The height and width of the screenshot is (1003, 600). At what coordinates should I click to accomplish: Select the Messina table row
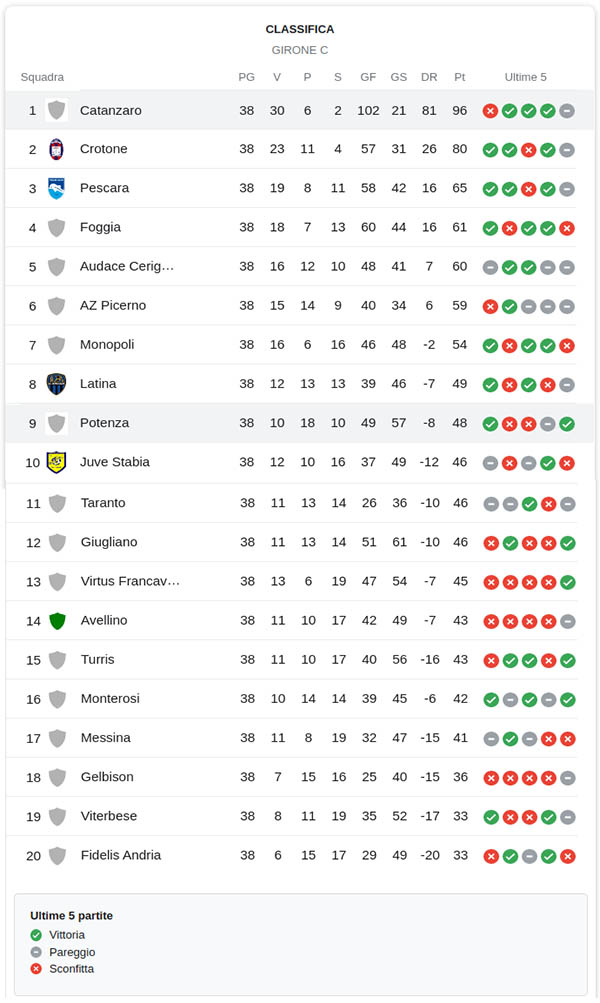pos(300,738)
